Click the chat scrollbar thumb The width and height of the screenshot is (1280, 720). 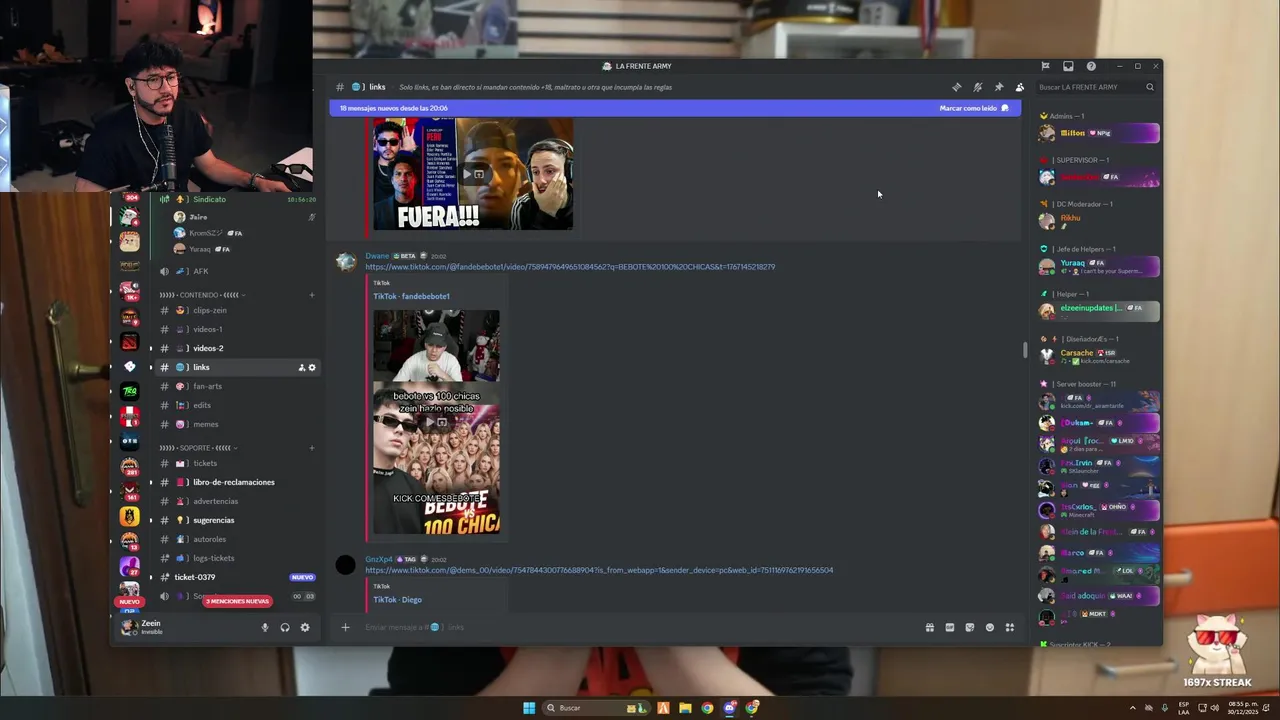[1024, 350]
